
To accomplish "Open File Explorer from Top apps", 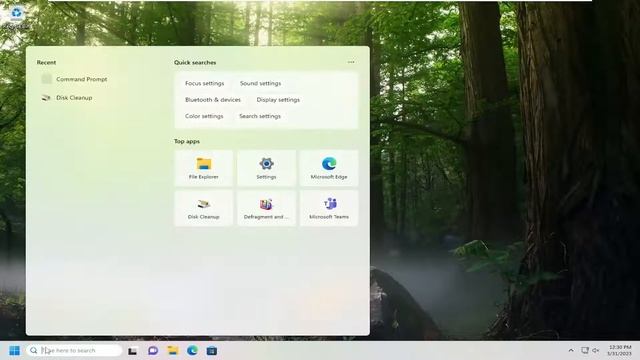I will click(x=204, y=168).
